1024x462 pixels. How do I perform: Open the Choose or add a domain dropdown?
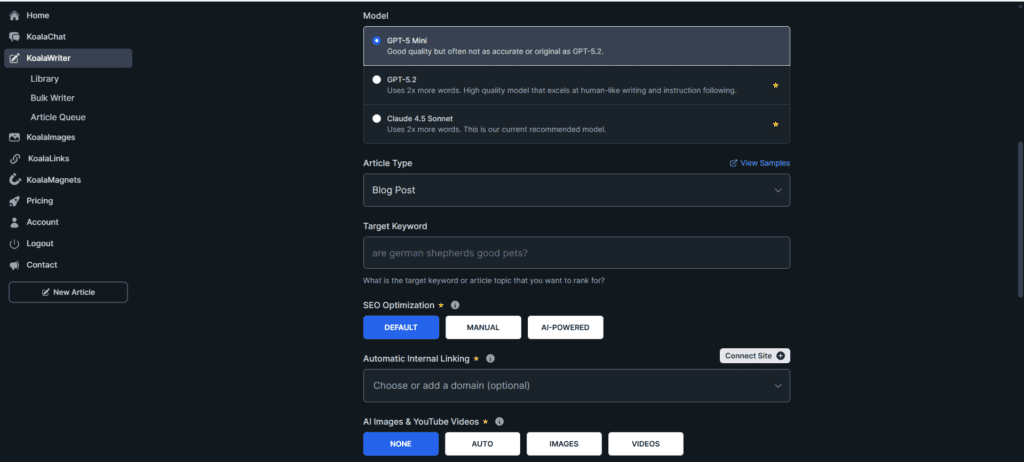coord(577,386)
